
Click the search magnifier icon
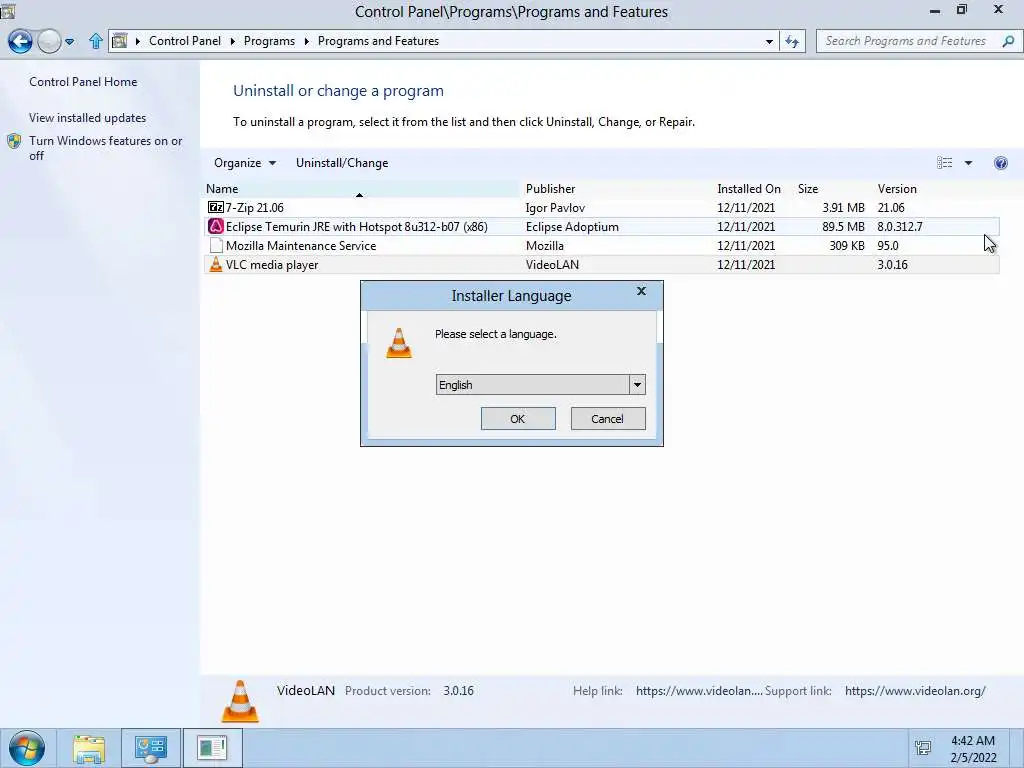[x=1008, y=41]
